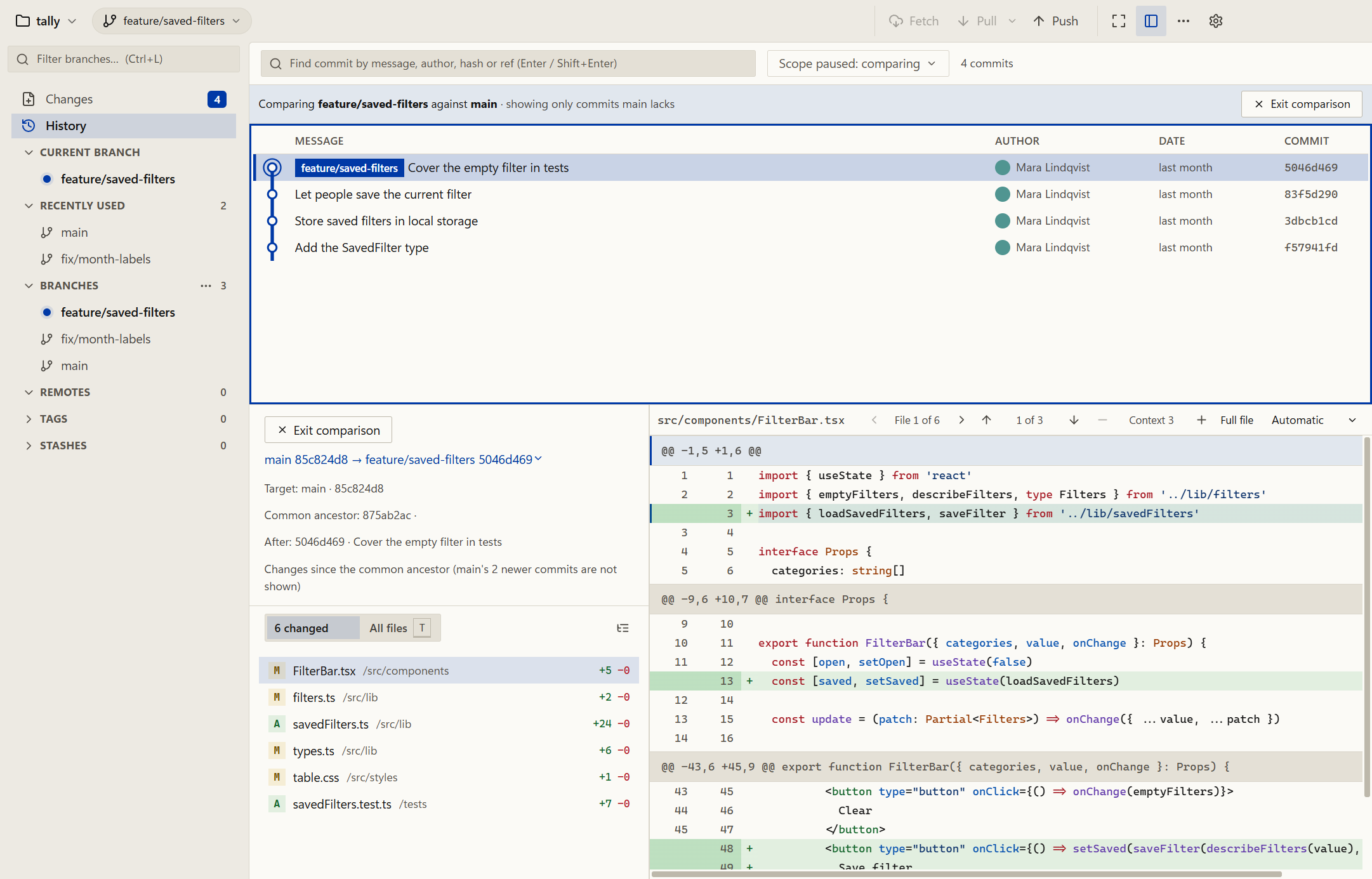
Task: Toggle file tree view icon
Action: coord(623,628)
